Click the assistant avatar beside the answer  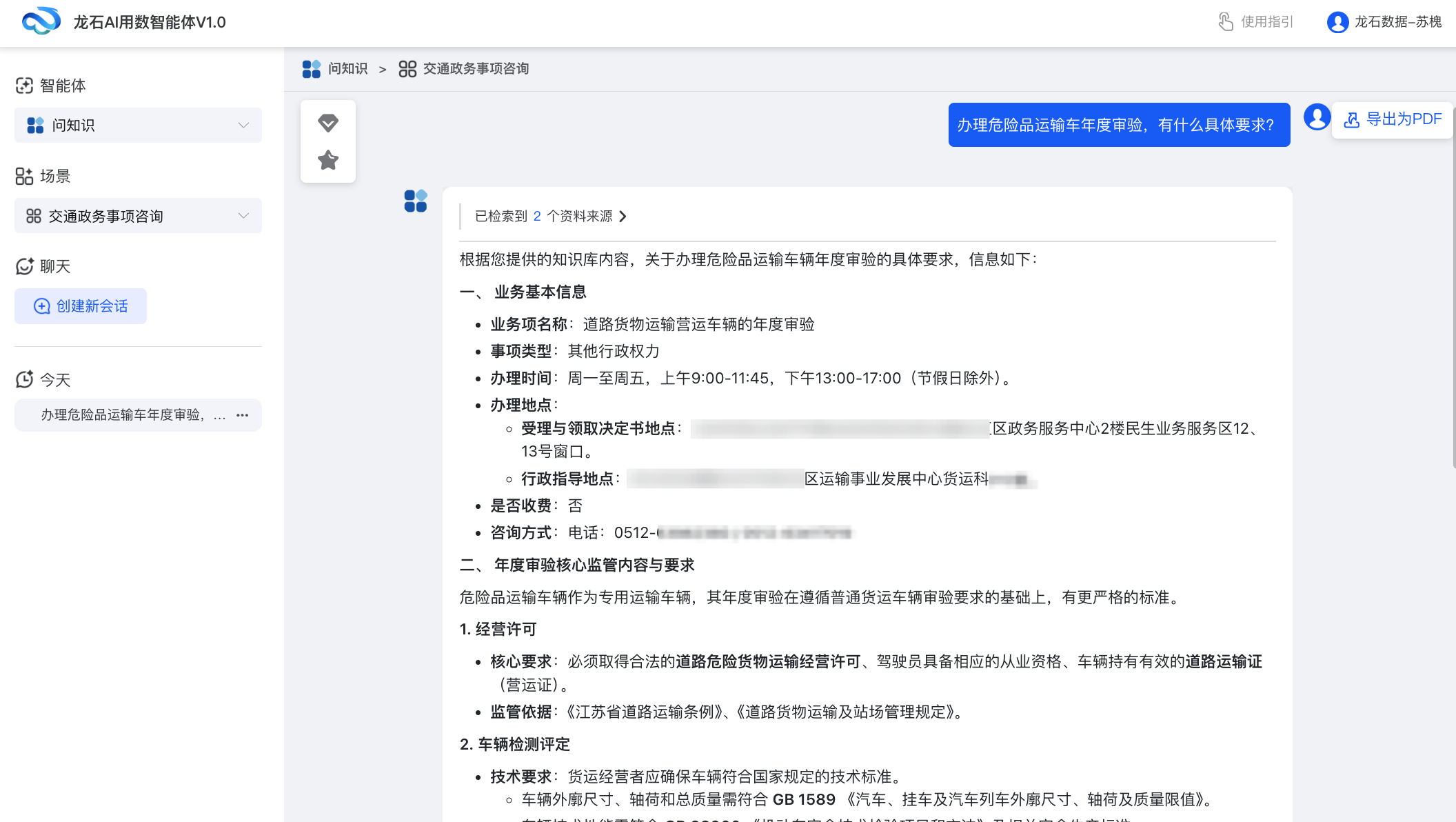416,201
